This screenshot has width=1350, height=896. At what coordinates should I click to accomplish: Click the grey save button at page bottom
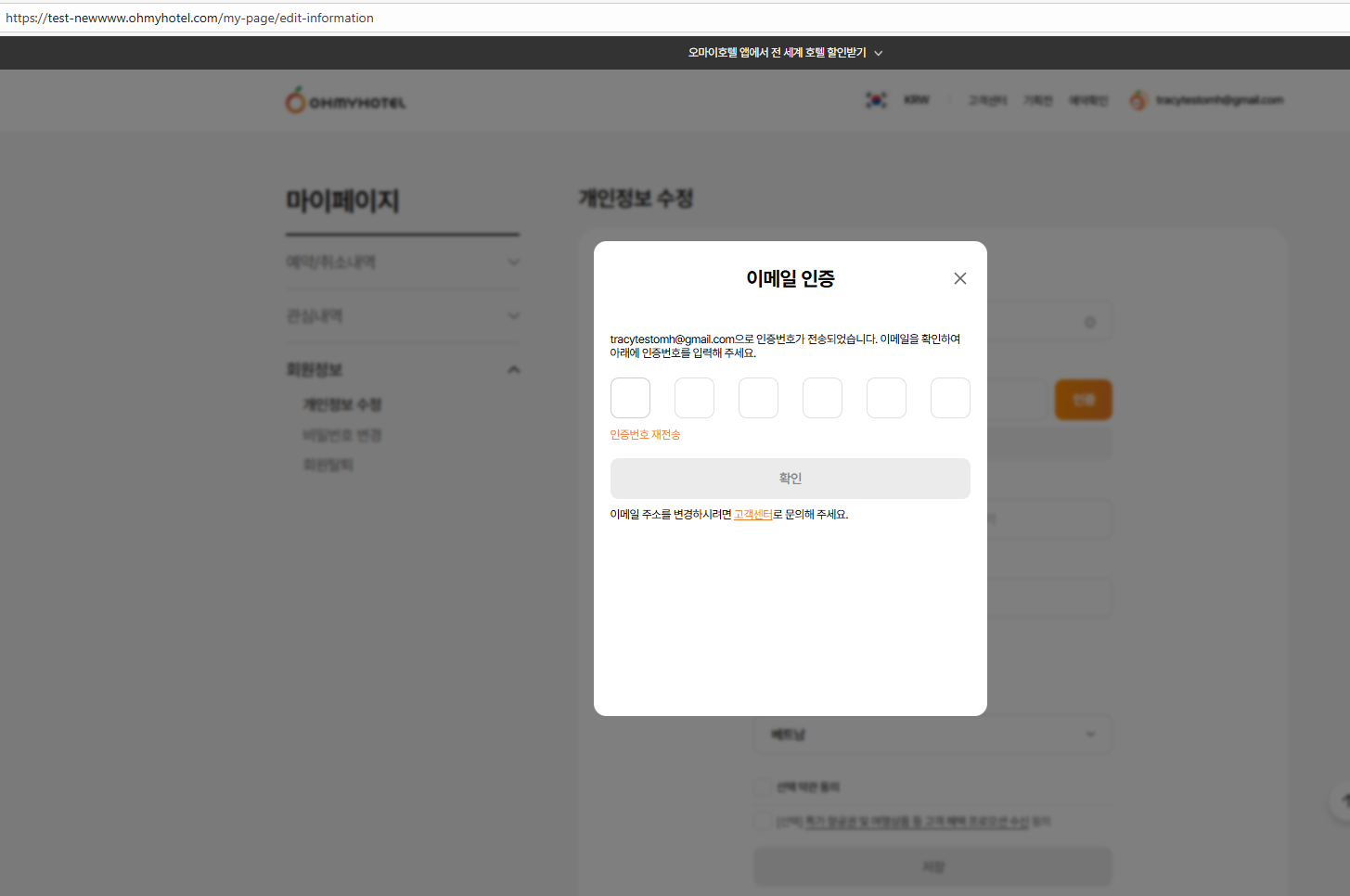(x=933, y=867)
